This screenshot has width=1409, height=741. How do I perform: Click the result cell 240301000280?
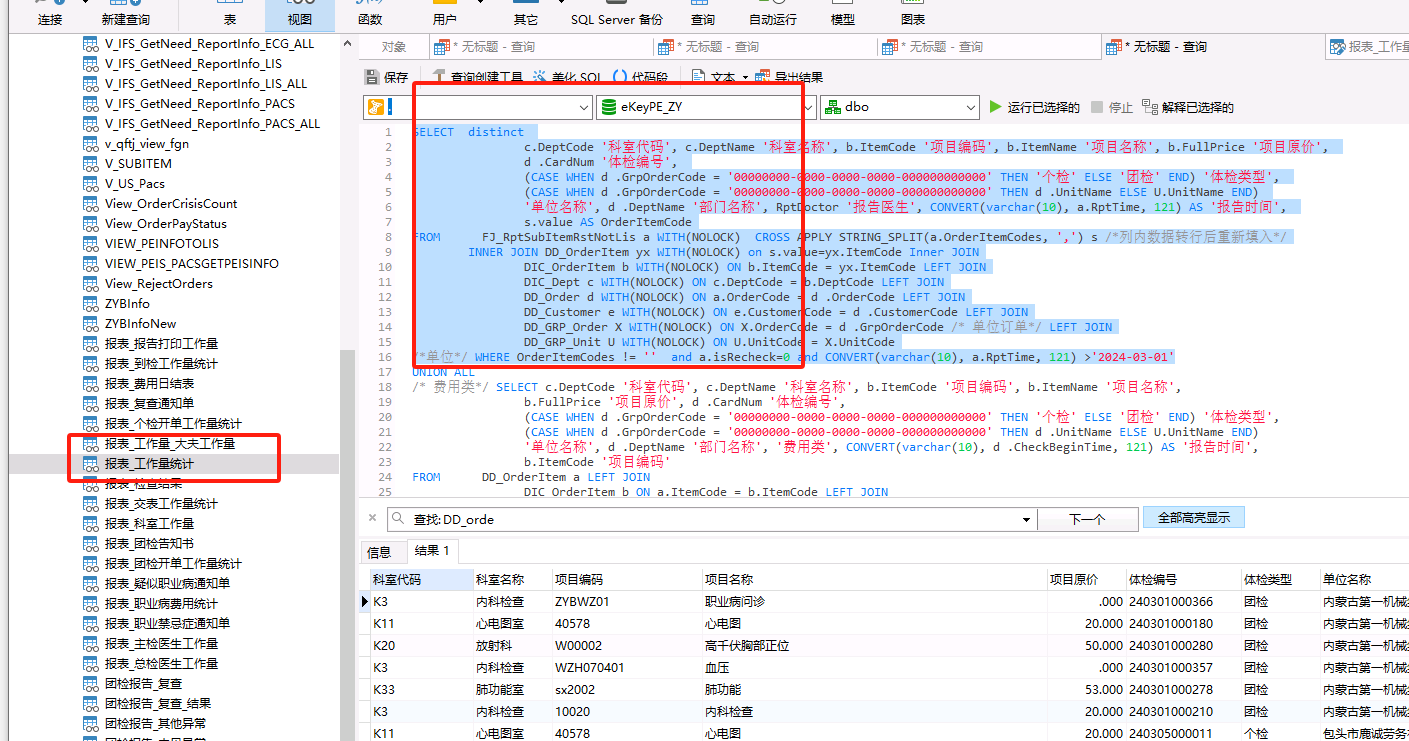pyautogui.click(x=1182, y=646)
